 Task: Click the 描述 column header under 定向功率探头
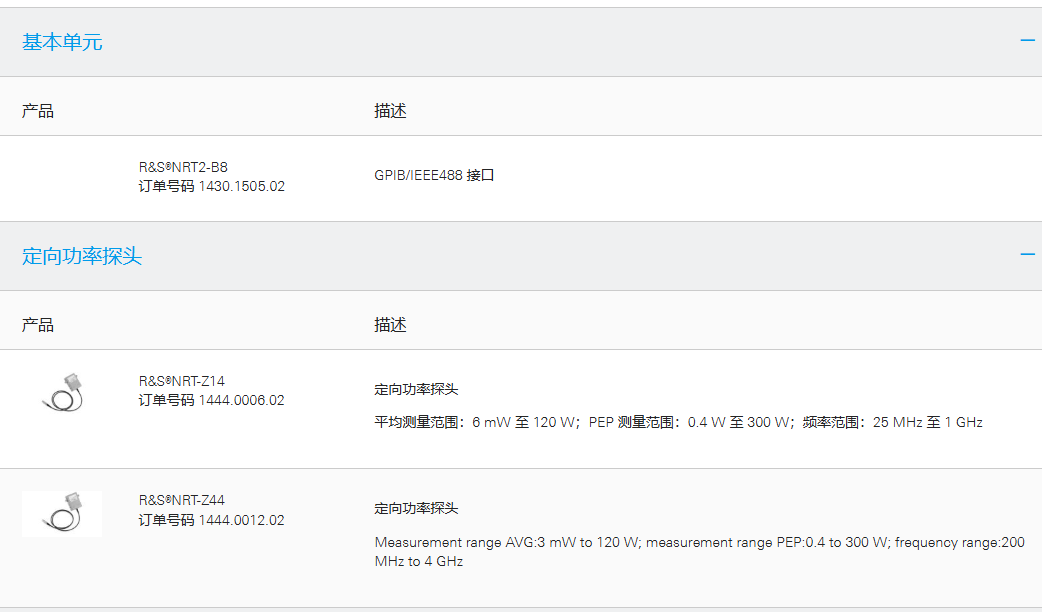point(390,325)
